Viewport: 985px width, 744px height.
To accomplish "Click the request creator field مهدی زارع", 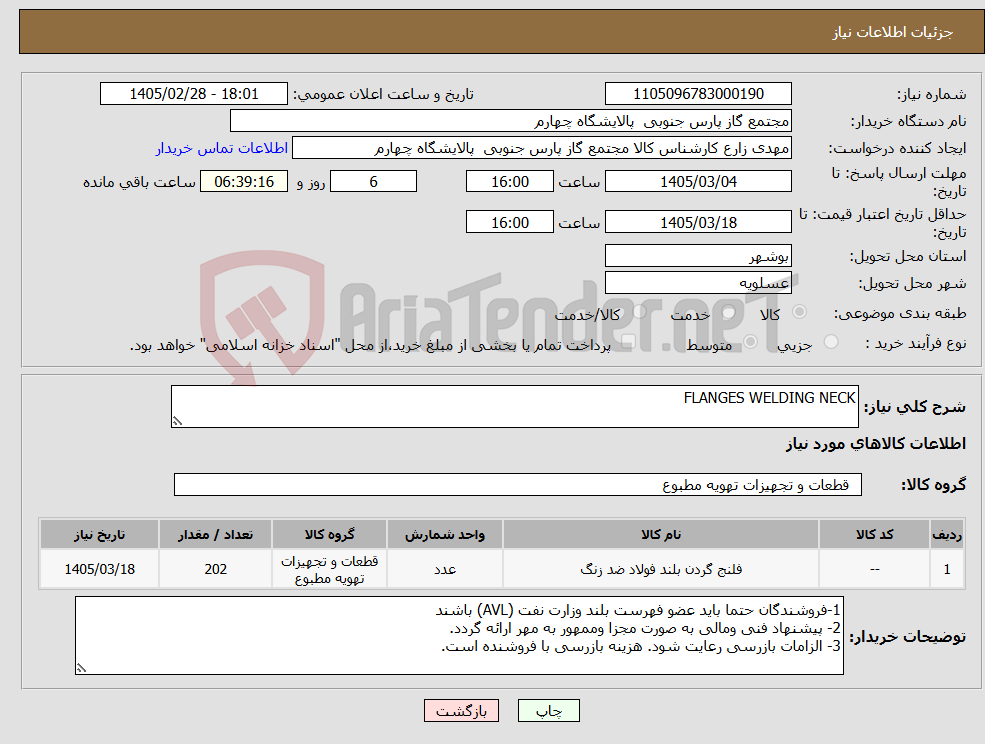I will (x=541, y=148).
